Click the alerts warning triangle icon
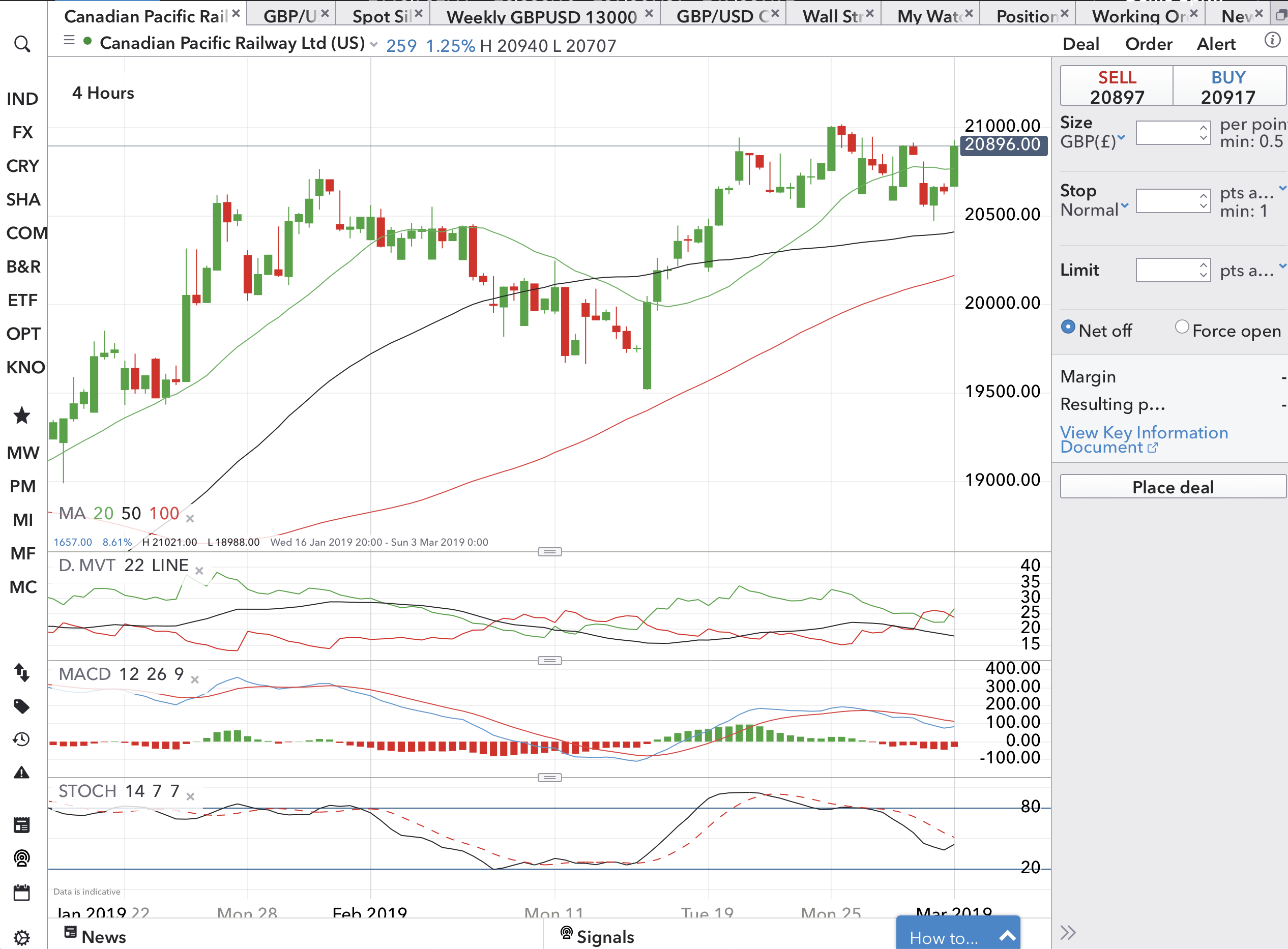Screen dimensions: 1288x949 coord(22,773)
